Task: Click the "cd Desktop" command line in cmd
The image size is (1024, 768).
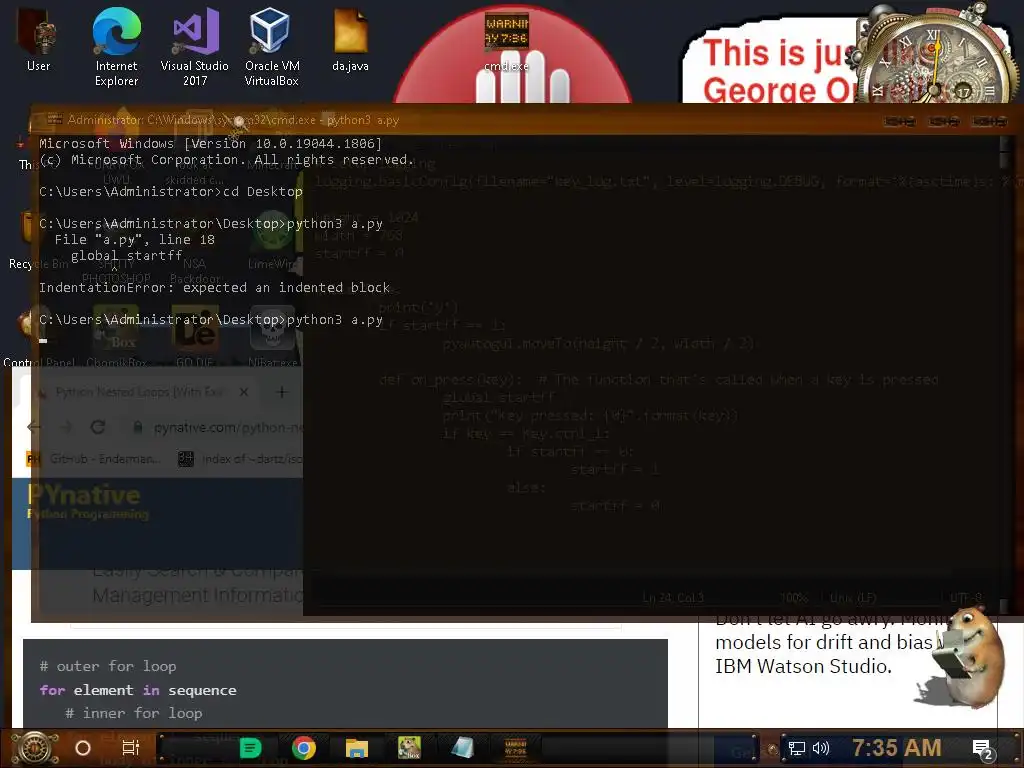Action: (x=170, y=191)
